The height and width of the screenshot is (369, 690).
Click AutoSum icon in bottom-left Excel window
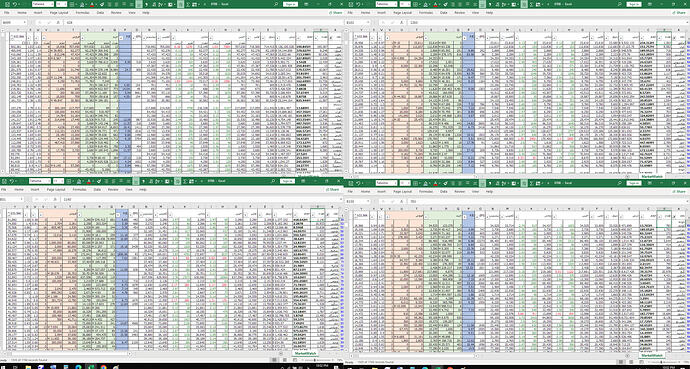[185, 181]
